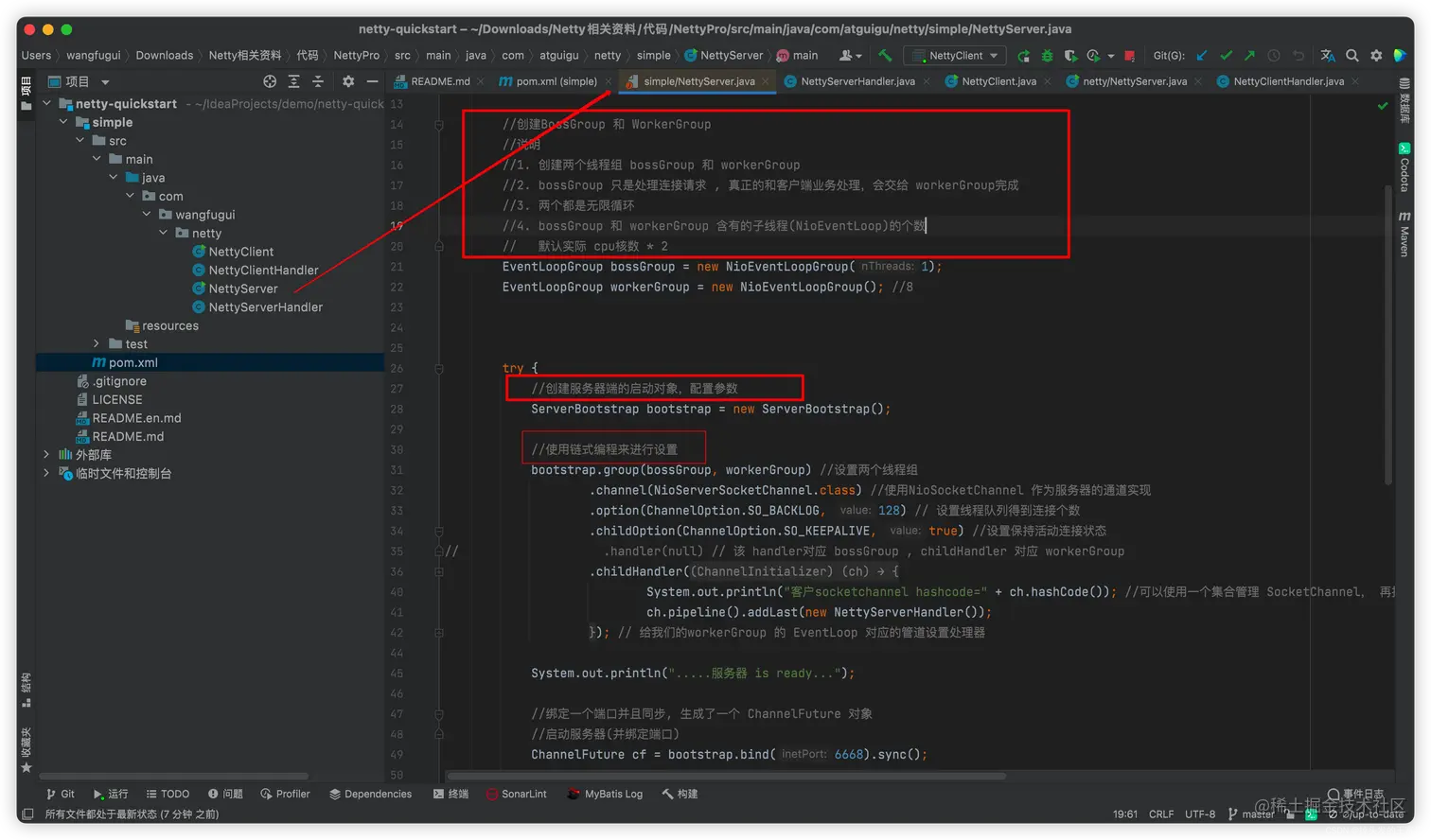Hide the project panel with minus icon

373,81
